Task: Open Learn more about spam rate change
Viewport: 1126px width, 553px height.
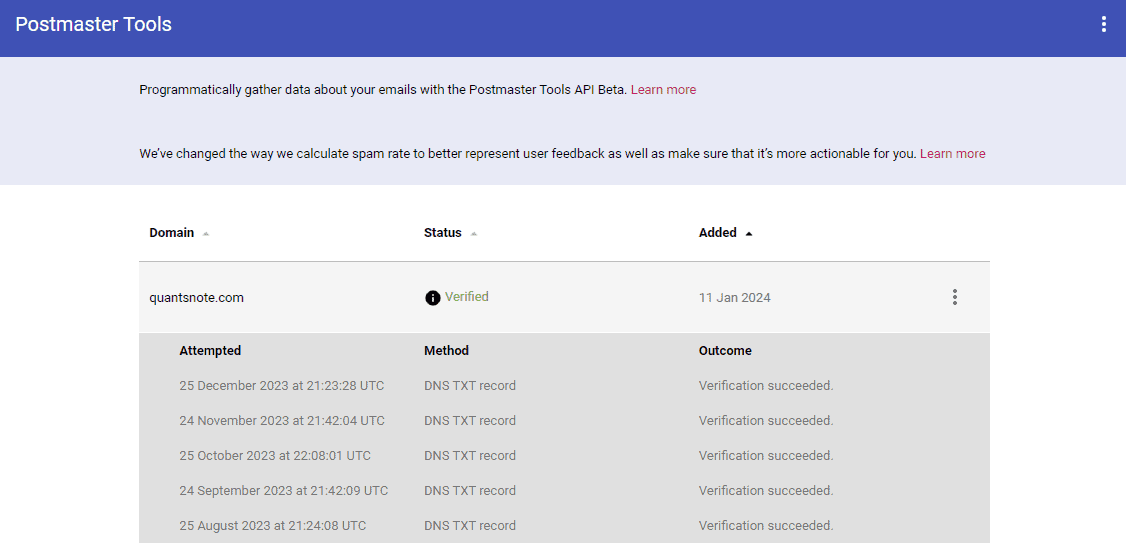Action: pos(952,154)
